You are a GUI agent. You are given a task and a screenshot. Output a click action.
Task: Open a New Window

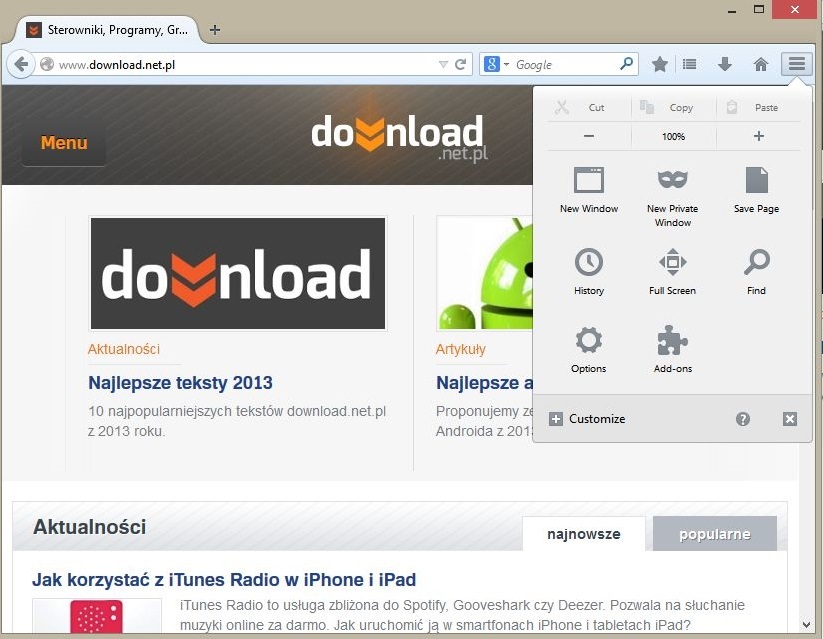[x=589, y=190]
